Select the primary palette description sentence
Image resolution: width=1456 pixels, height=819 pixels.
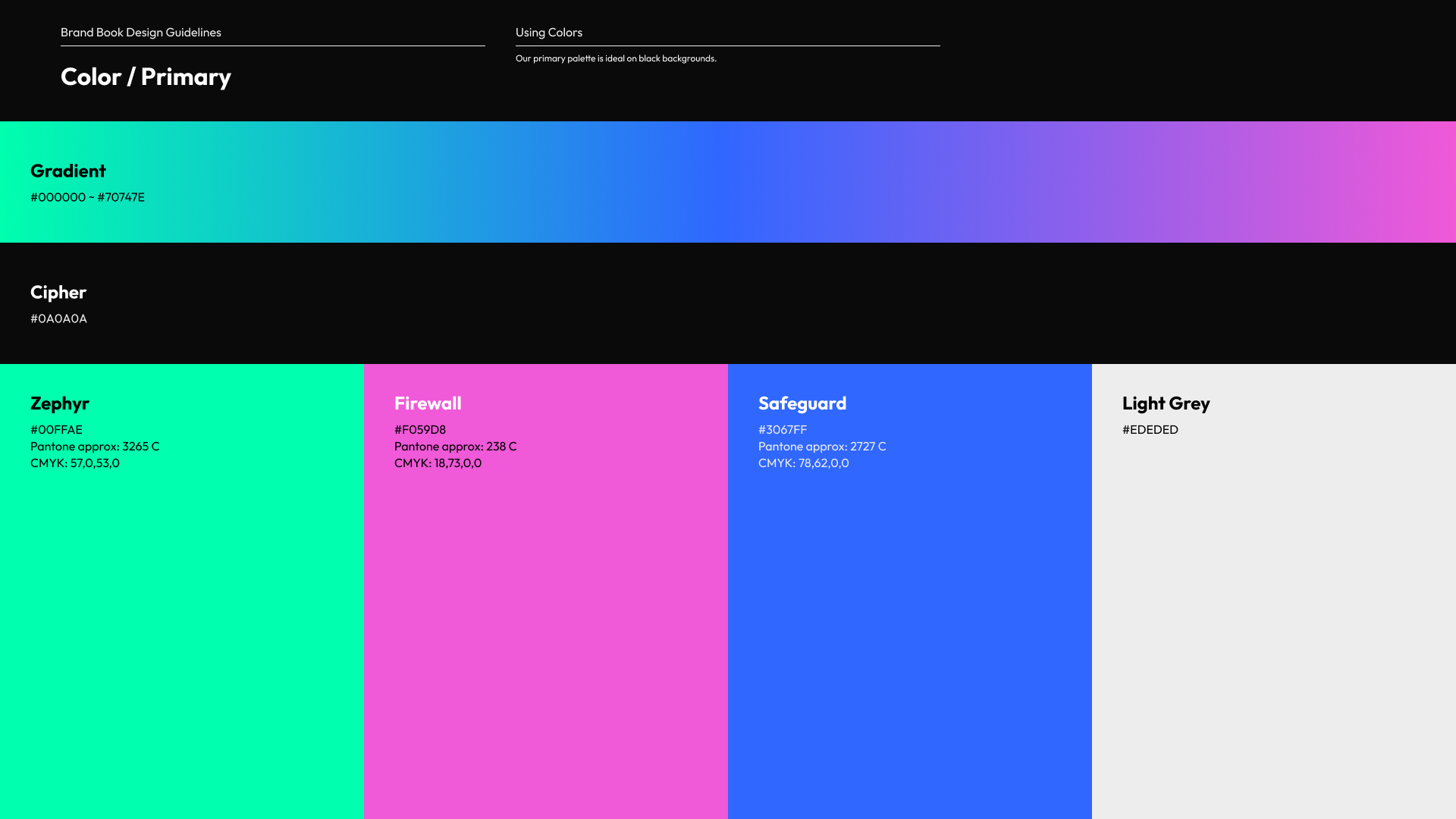[x=616, y=58]
